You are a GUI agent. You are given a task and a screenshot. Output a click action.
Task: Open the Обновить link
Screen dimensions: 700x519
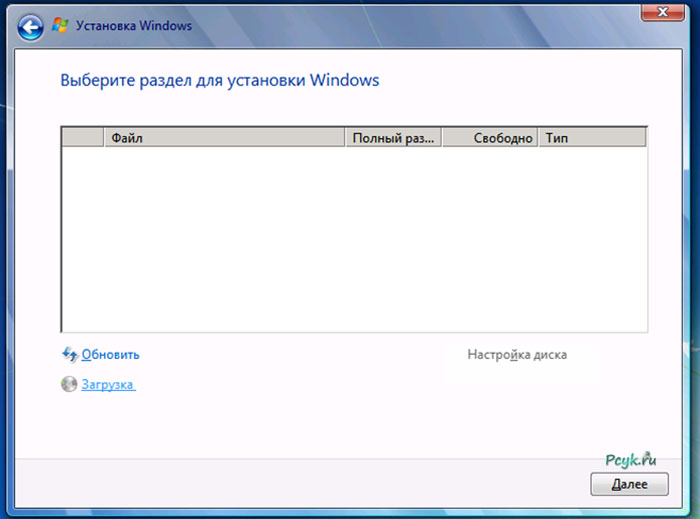(110, 355)
